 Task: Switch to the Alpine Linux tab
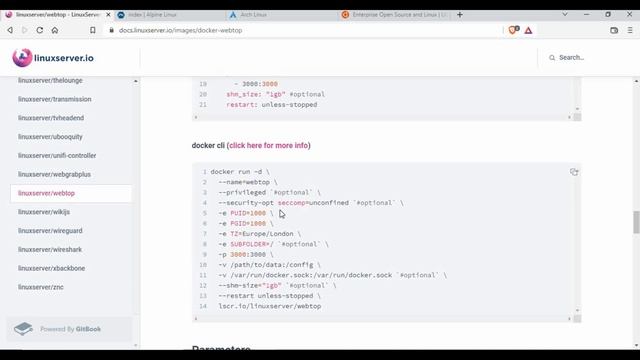tap(169, 15)
